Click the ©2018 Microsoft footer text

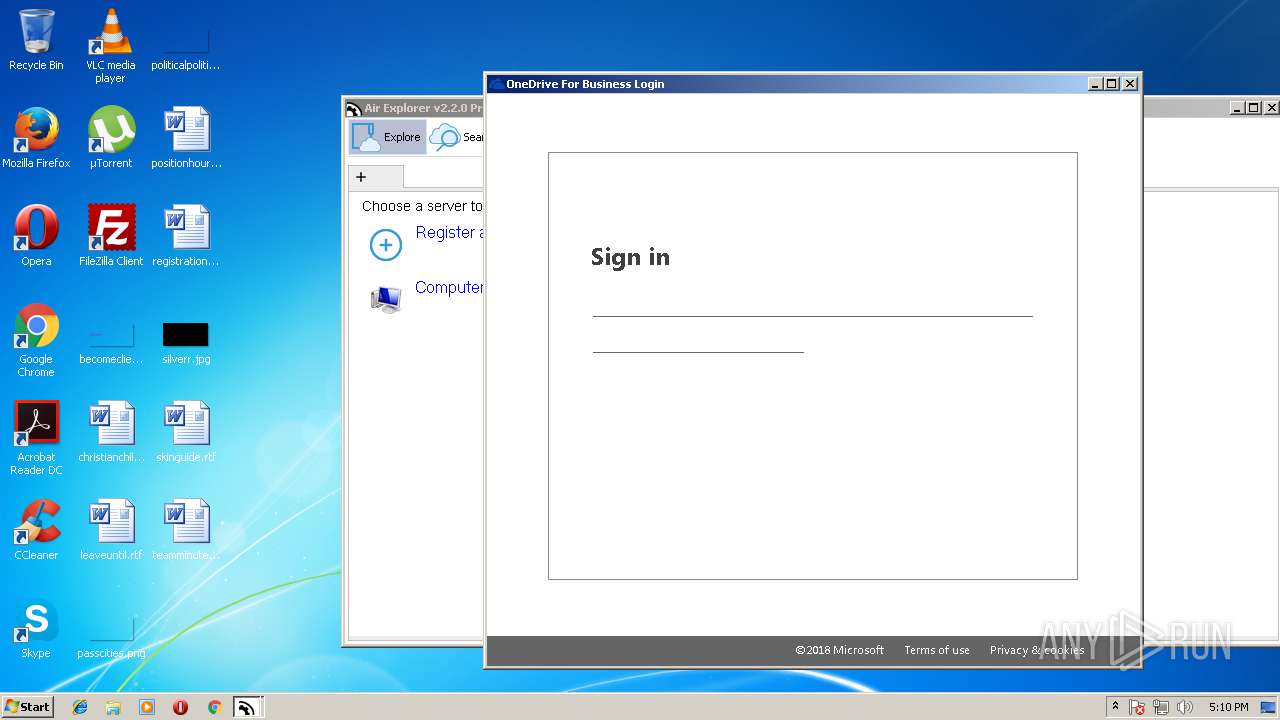tap(840, 650)
